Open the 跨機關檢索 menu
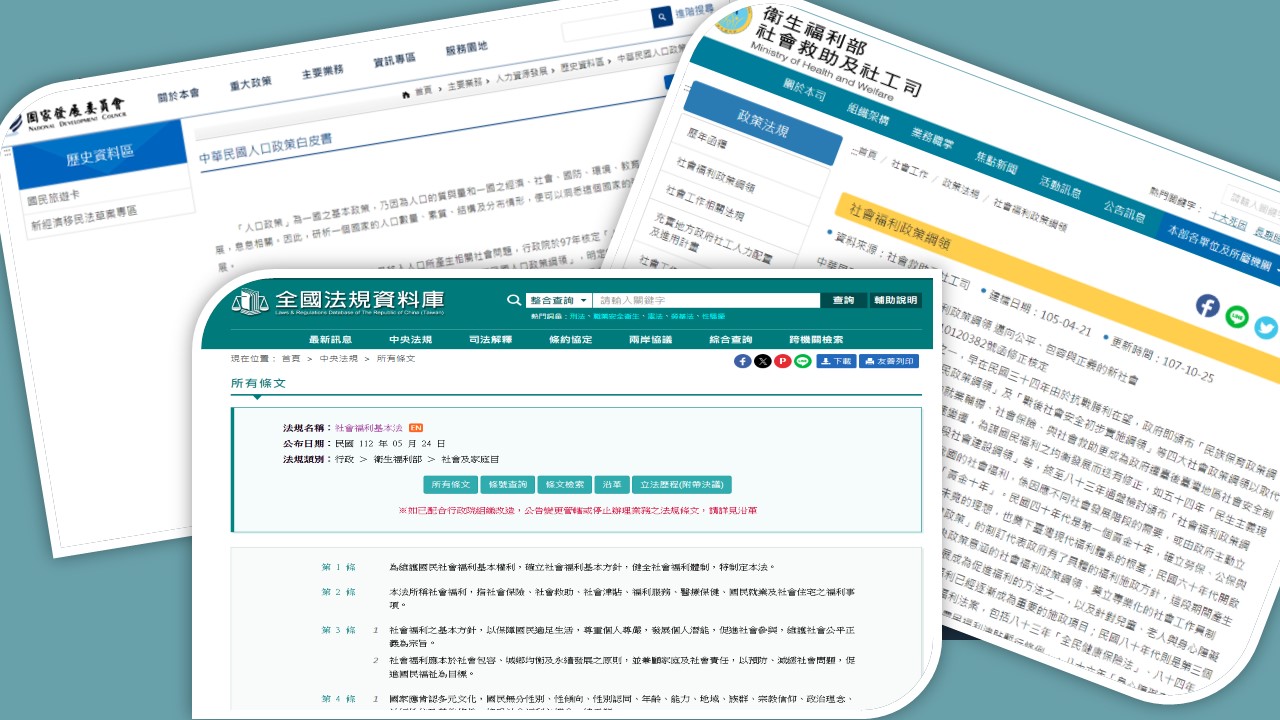This screenshot has height=720, width=1280. [x=815, y=339]
